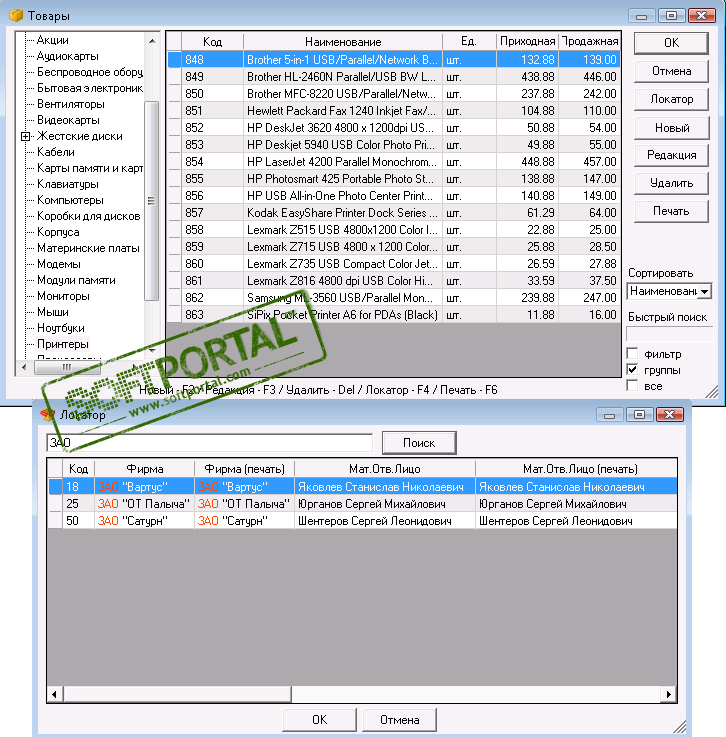Click the Удалить button

point(671,183)
